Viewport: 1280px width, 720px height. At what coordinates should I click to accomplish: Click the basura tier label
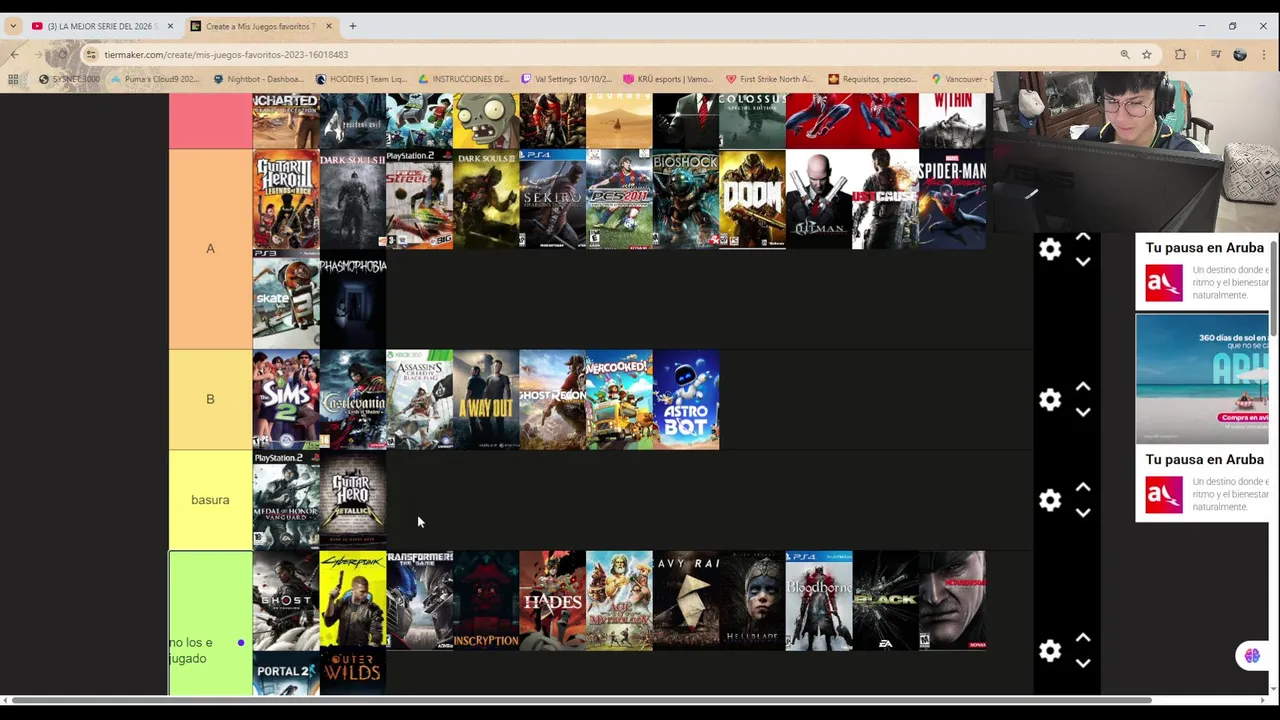click(210, 500)
